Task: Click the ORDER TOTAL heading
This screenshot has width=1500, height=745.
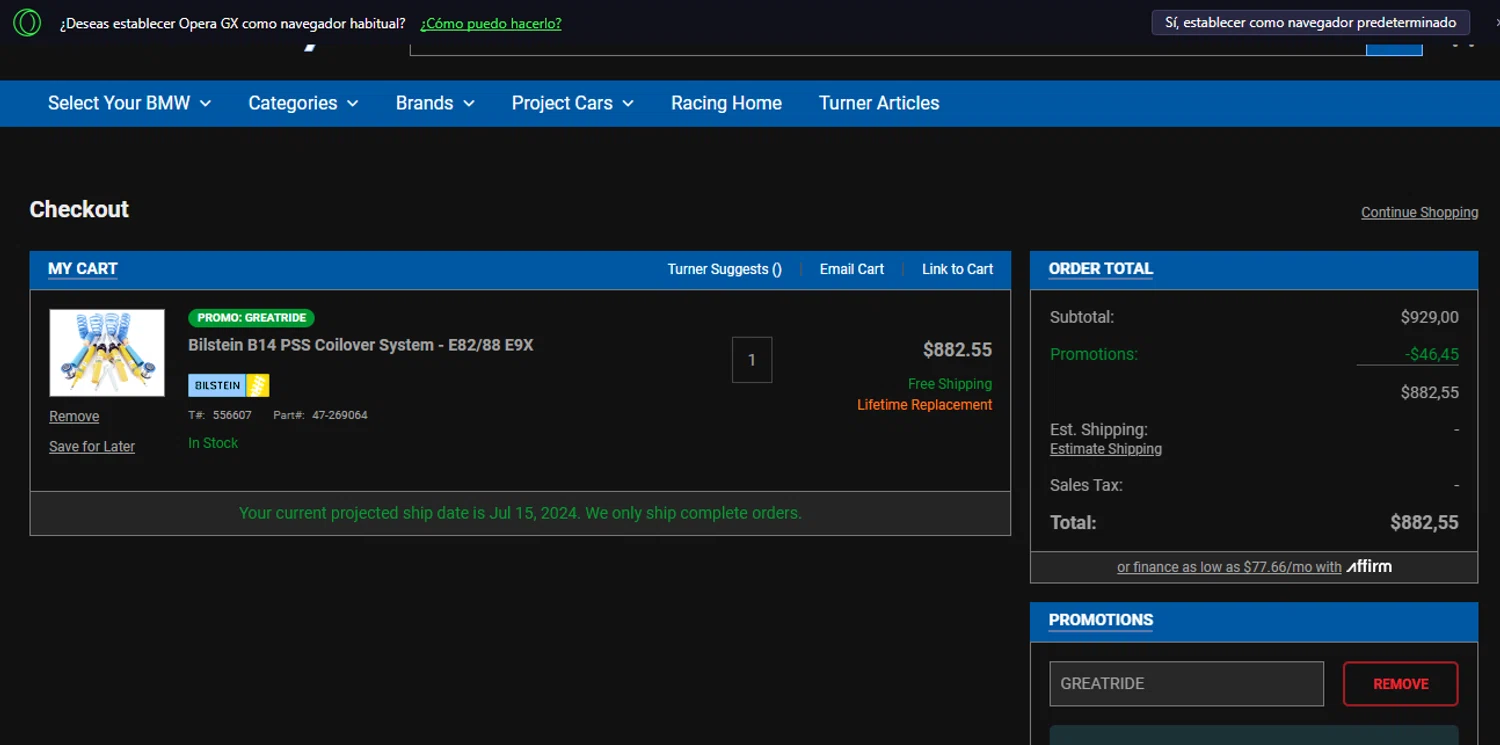Action: (1101, 269)
